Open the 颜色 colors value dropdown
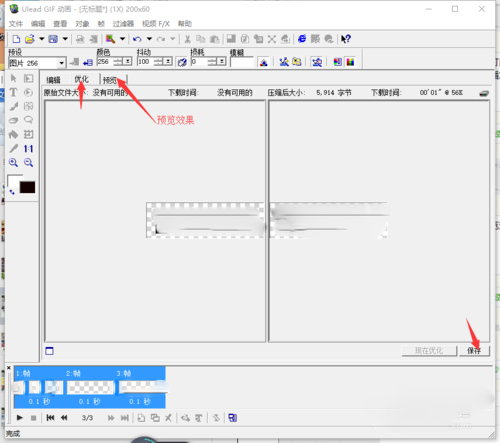Image resolution: width=500 pixels, height=443 pixels. [127, 61]
